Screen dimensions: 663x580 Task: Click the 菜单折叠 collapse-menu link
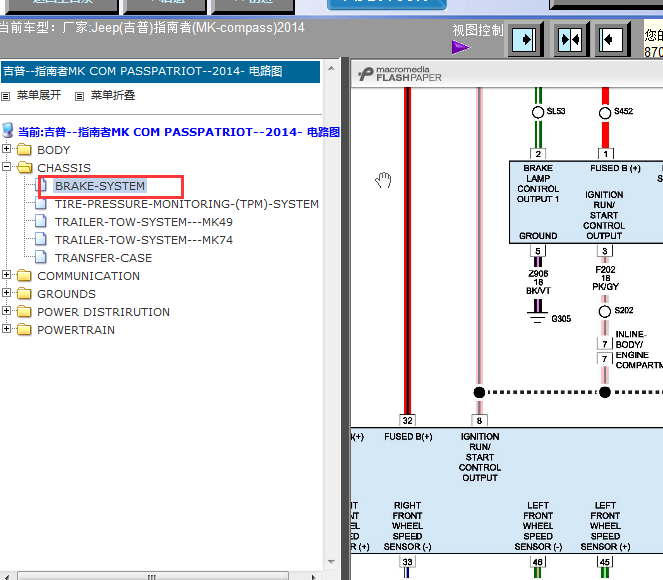(112, 95)
